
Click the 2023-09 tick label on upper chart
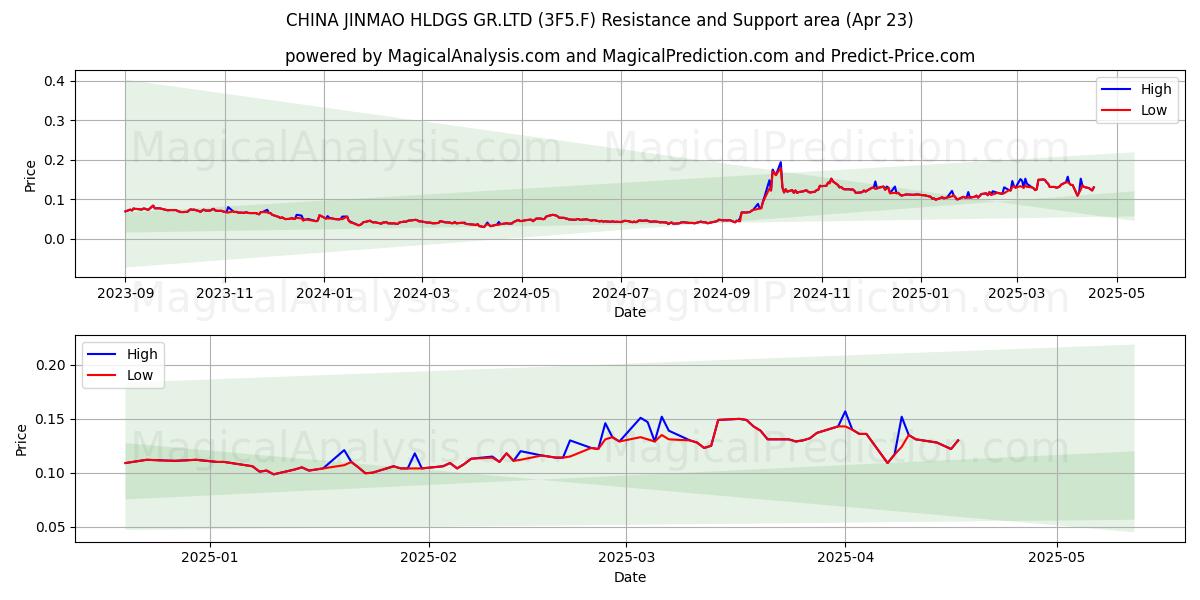pos(125,293)
